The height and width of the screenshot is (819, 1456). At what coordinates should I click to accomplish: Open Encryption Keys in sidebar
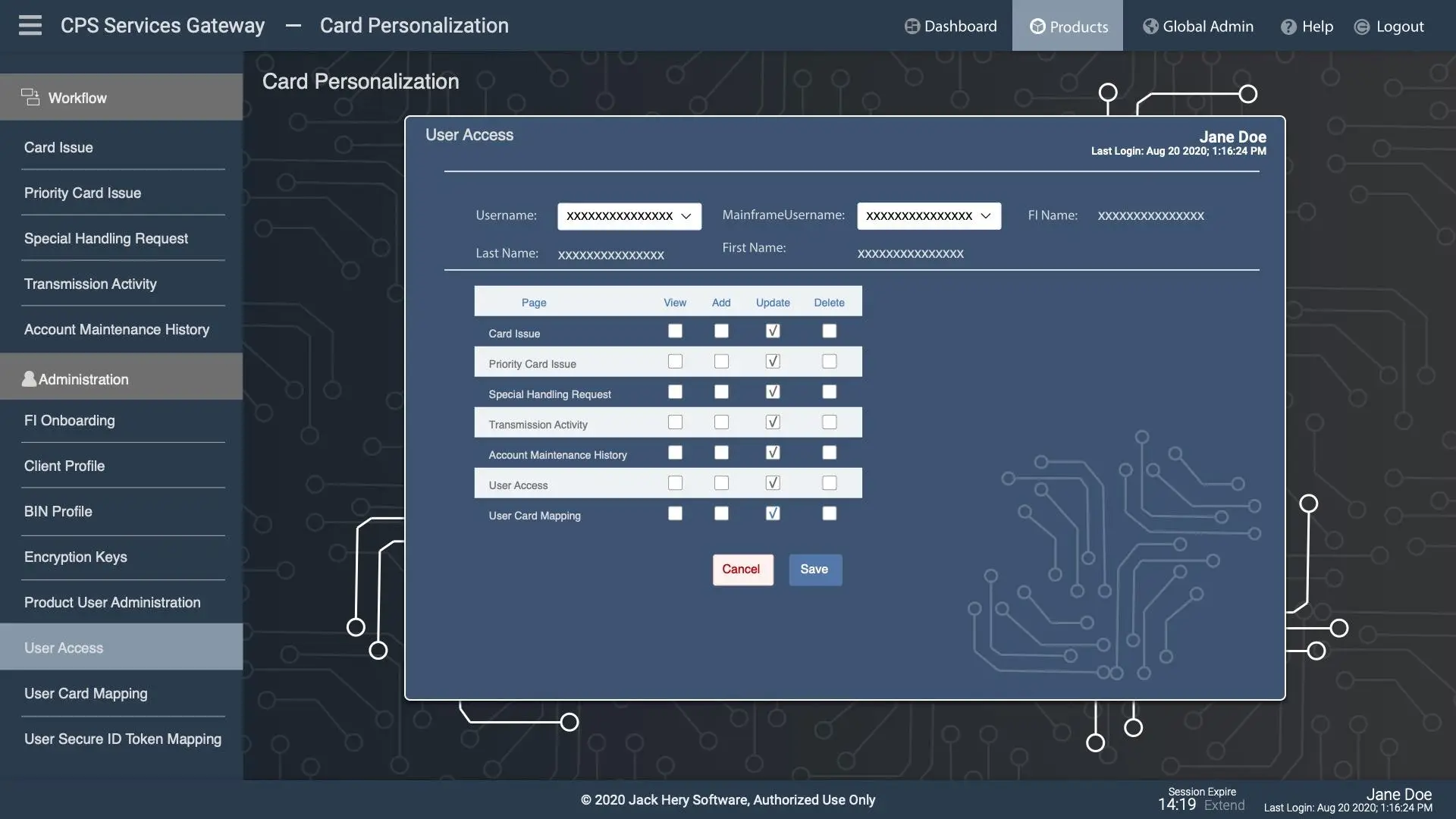pyautogui.click(x=76, y=557)
